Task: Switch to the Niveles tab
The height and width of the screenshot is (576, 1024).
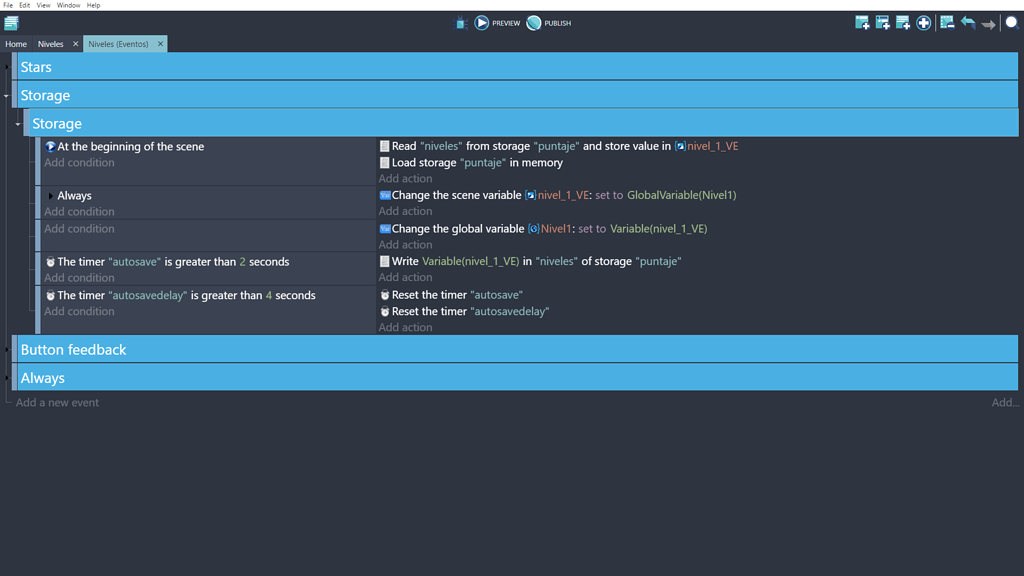Action: (x=49, y=43)
